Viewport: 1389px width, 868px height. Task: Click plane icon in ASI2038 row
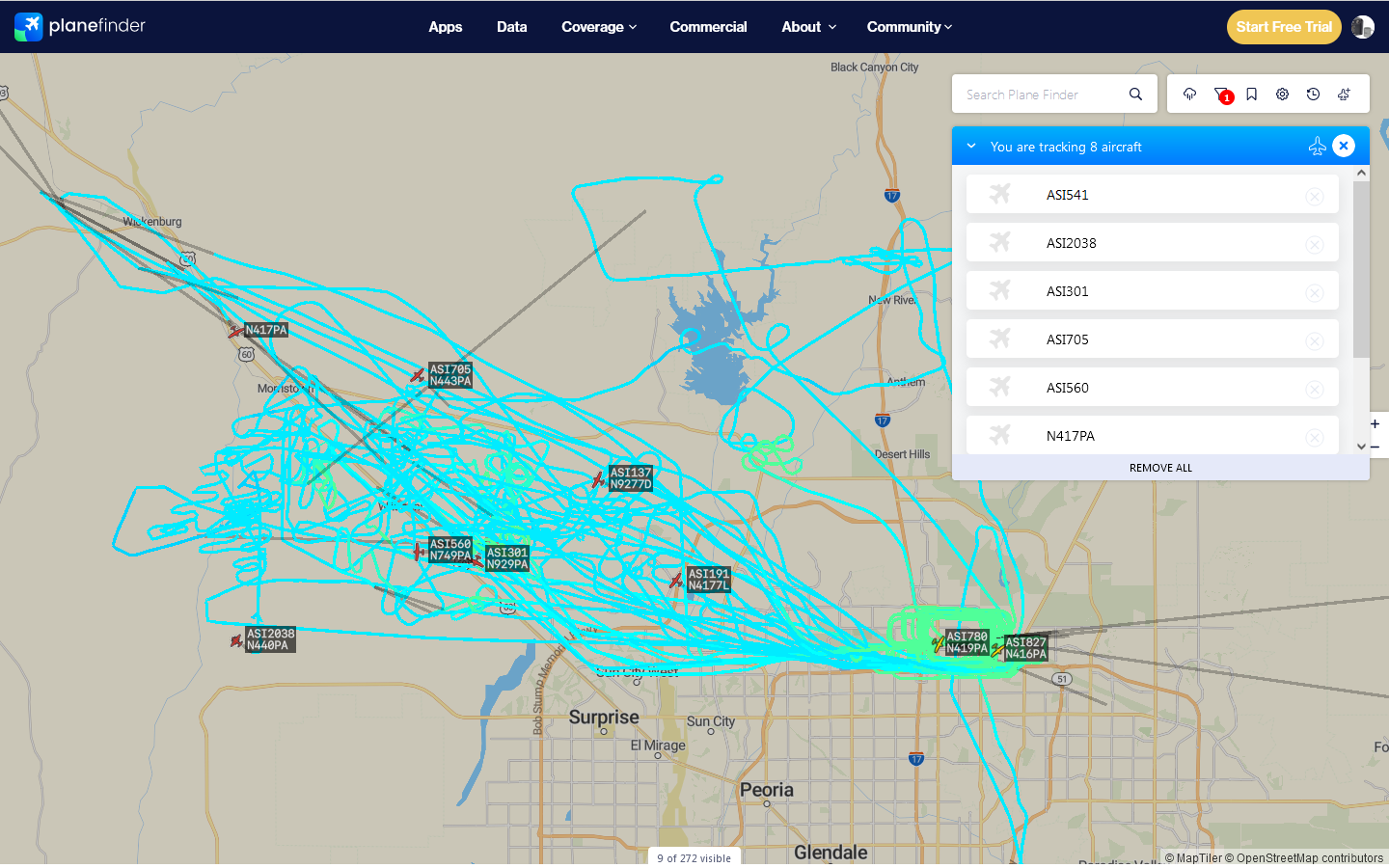[x=1000, y=242]
